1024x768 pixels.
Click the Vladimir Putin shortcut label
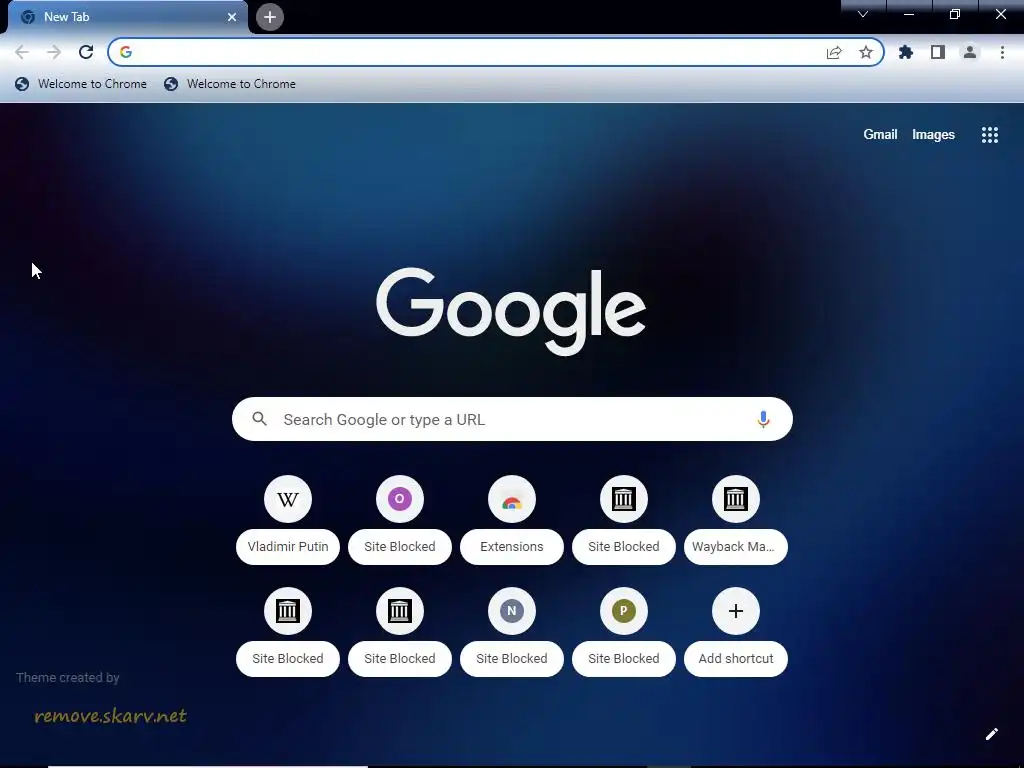pos(288,547)
